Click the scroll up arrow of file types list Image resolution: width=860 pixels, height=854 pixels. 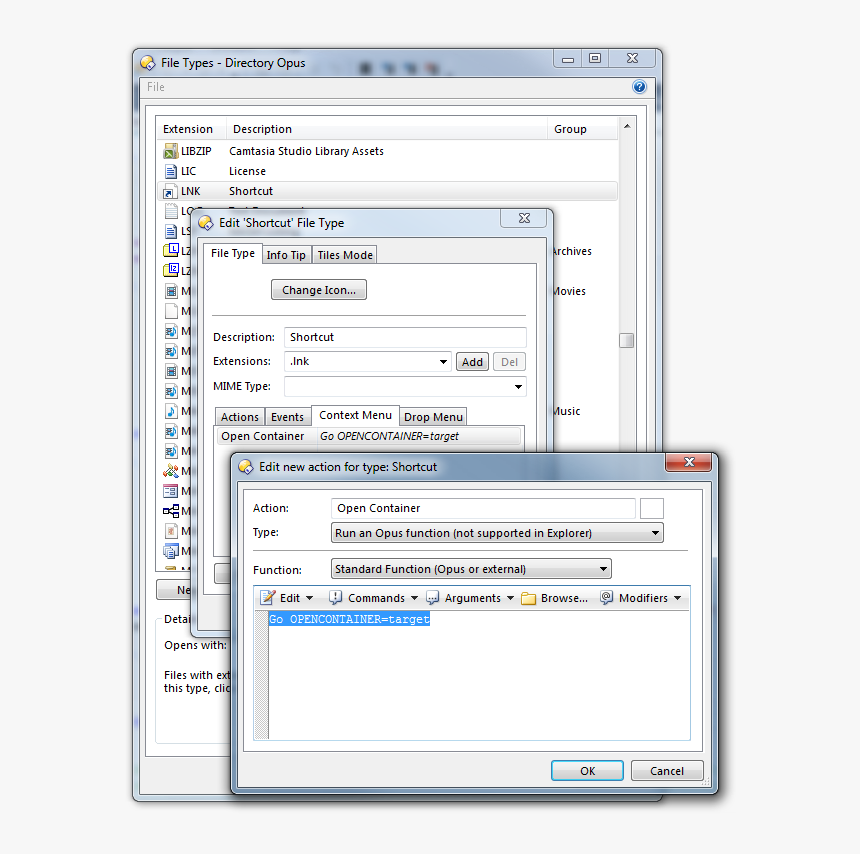(x=627, y=126)
